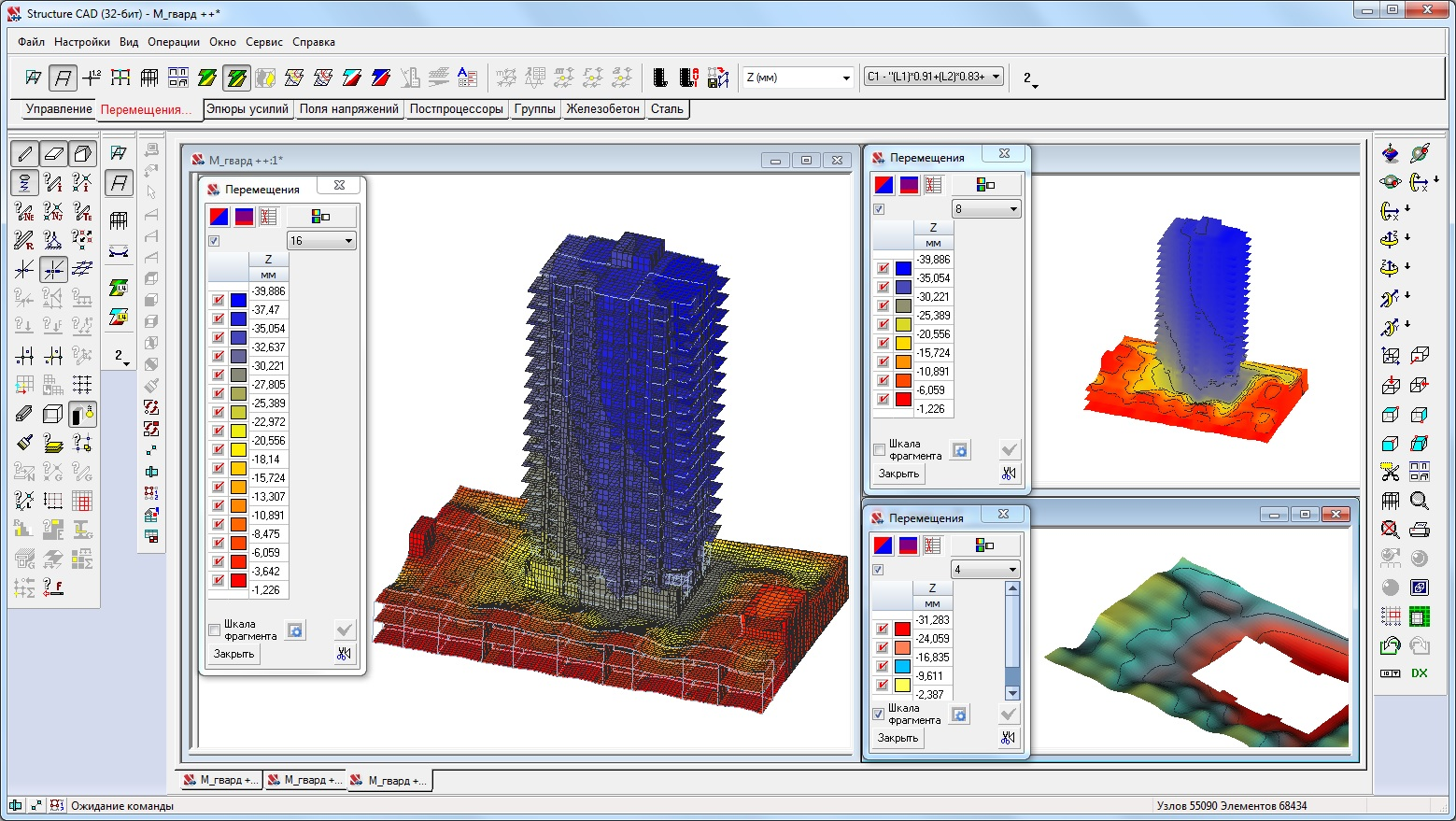Image resolution: width=1456 pixels, height=821 pixels.
Task: Click the color scale settings icon in left Перемещения panel
Action: 320,217
